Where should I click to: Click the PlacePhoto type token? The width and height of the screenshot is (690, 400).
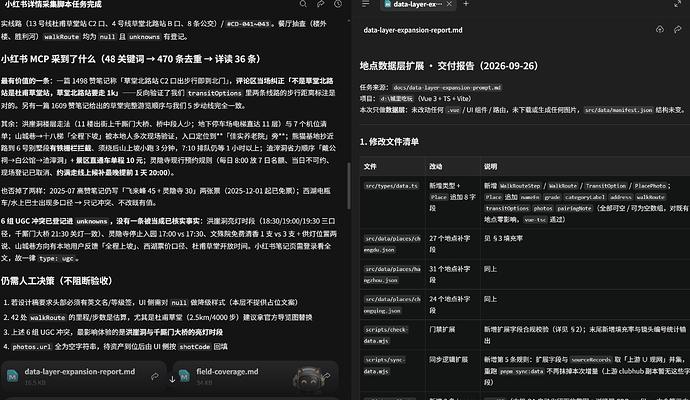click(x=650, y=186)
